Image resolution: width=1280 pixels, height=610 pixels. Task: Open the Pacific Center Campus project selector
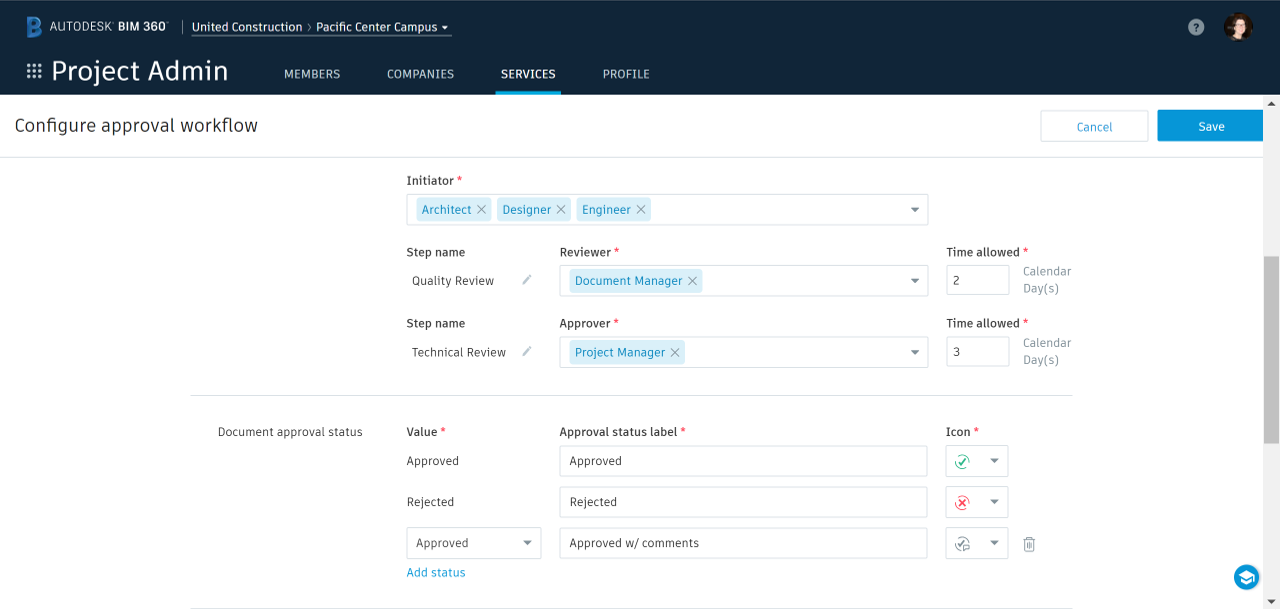pos(383,27)
